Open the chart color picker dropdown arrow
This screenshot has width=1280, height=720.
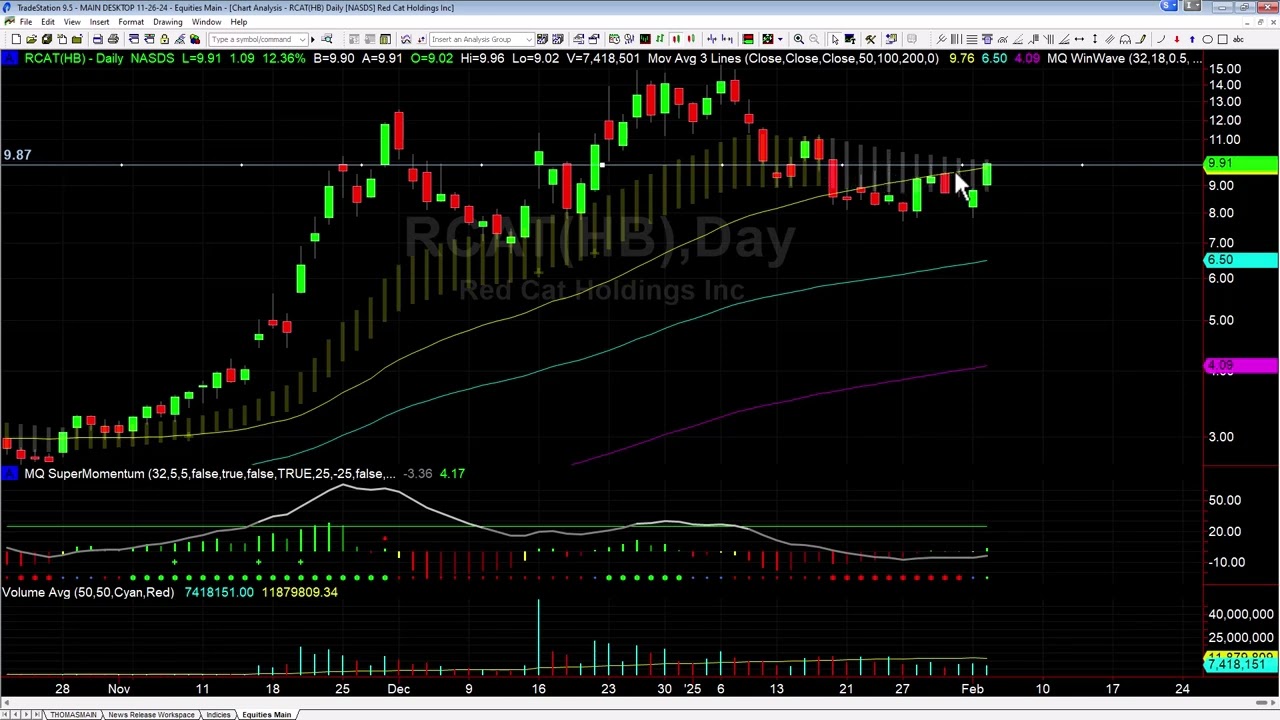click(780, 39)
